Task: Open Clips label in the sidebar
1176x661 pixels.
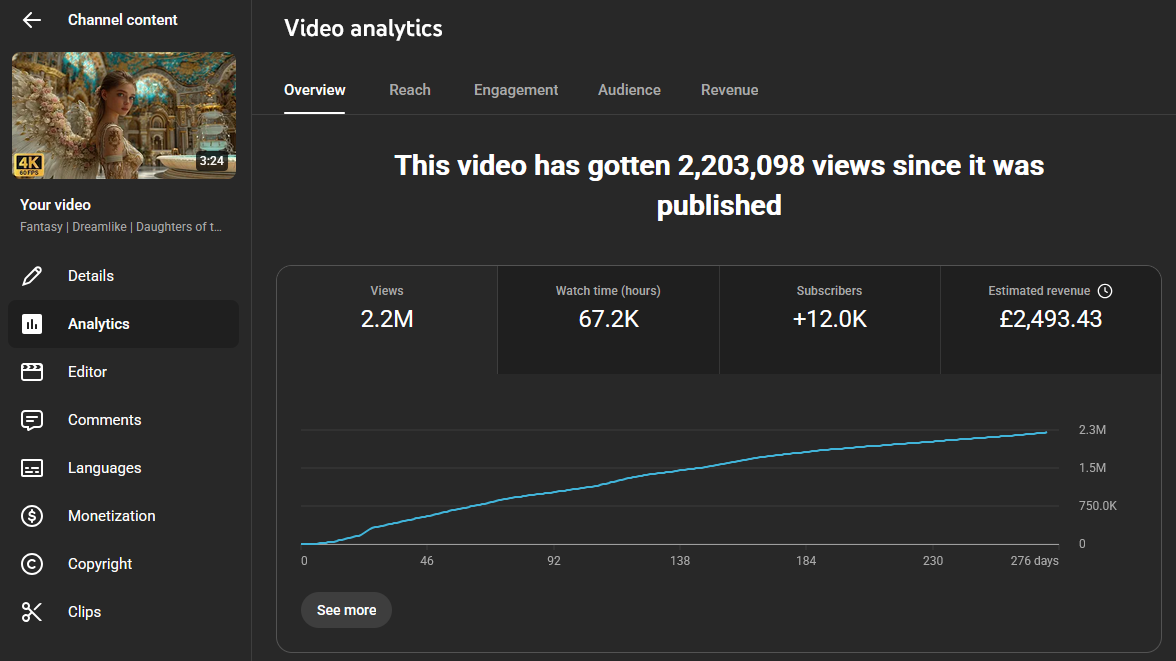Action: pos(84,612)
